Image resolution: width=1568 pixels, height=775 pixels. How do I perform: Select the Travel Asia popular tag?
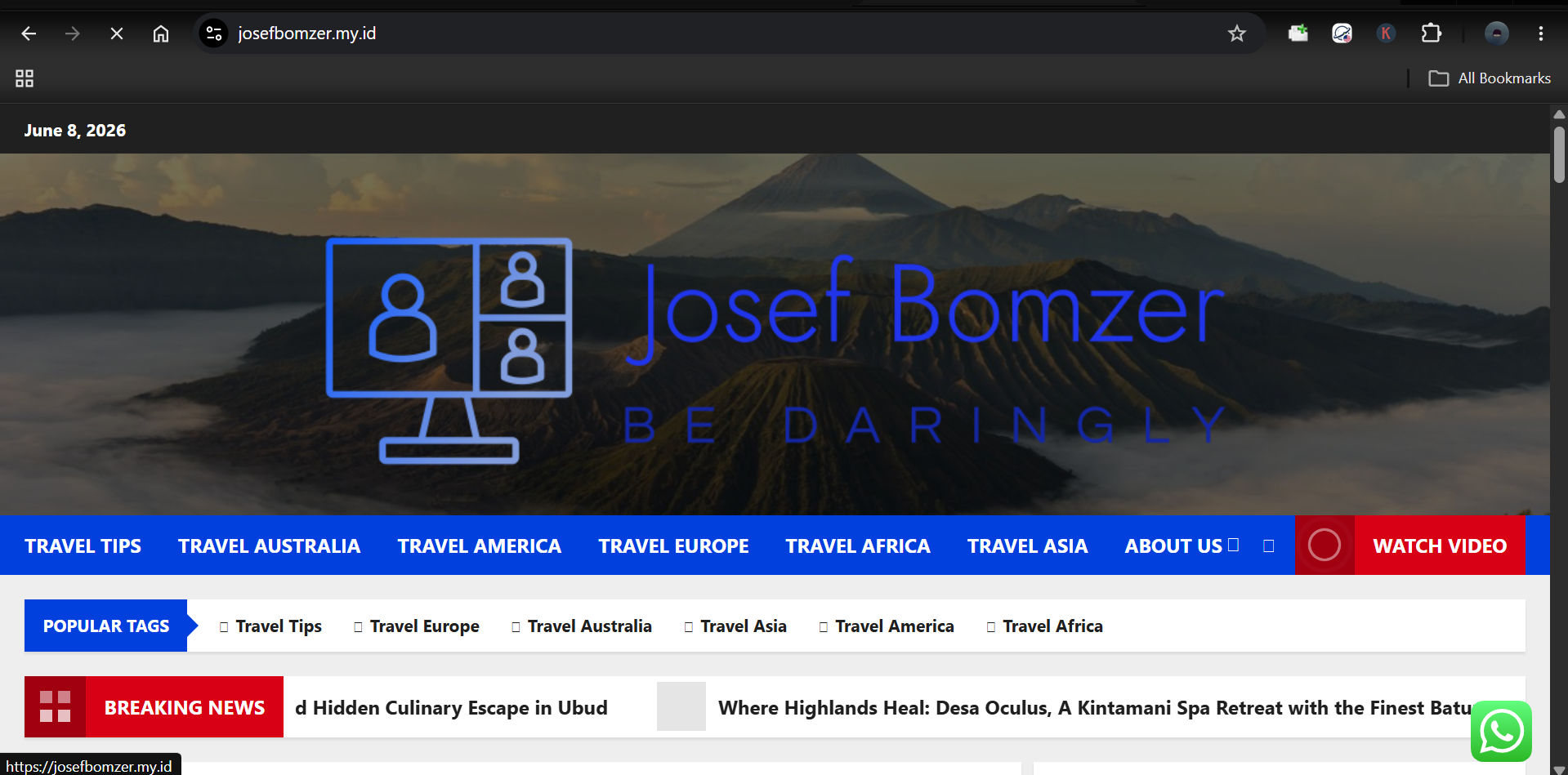point(735,626)
